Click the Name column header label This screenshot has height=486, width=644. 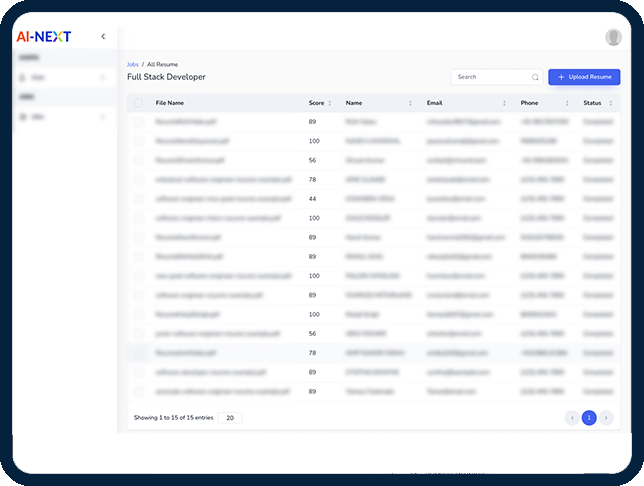tap(354, 103)
